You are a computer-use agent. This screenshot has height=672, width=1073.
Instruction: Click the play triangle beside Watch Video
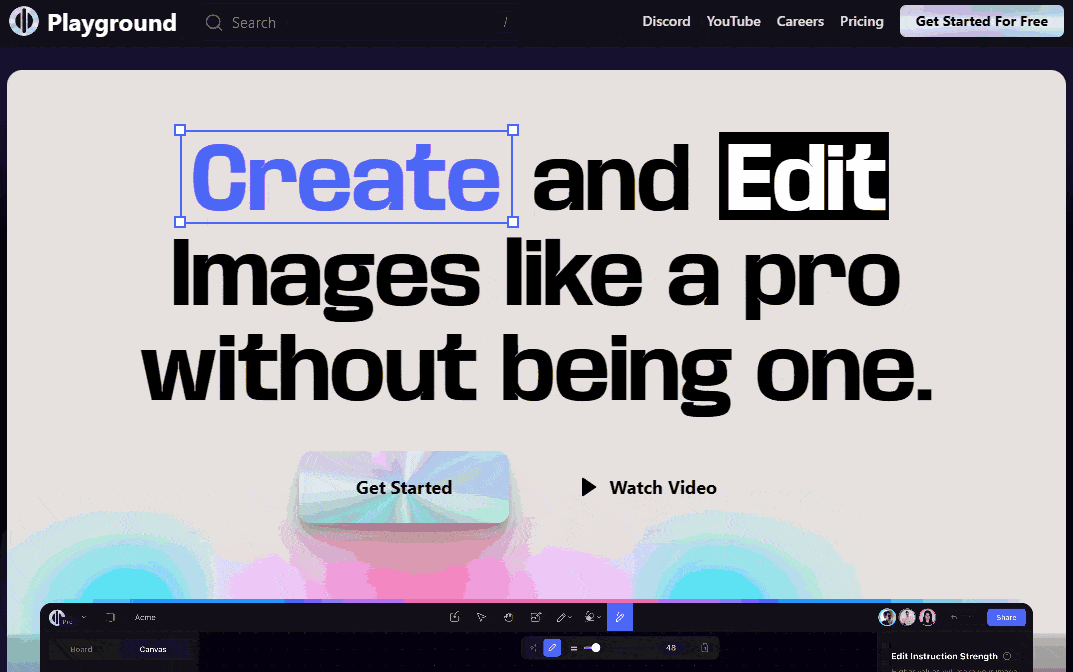(589, 487)
